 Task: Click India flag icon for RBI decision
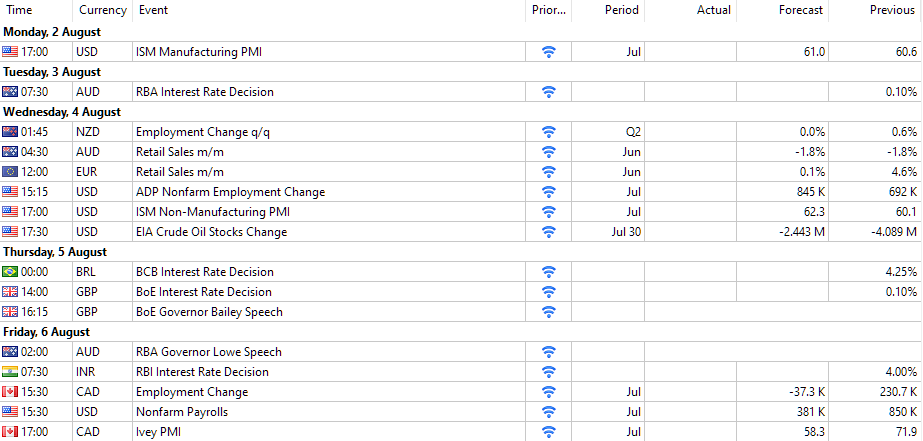click(x=10, y=372)
